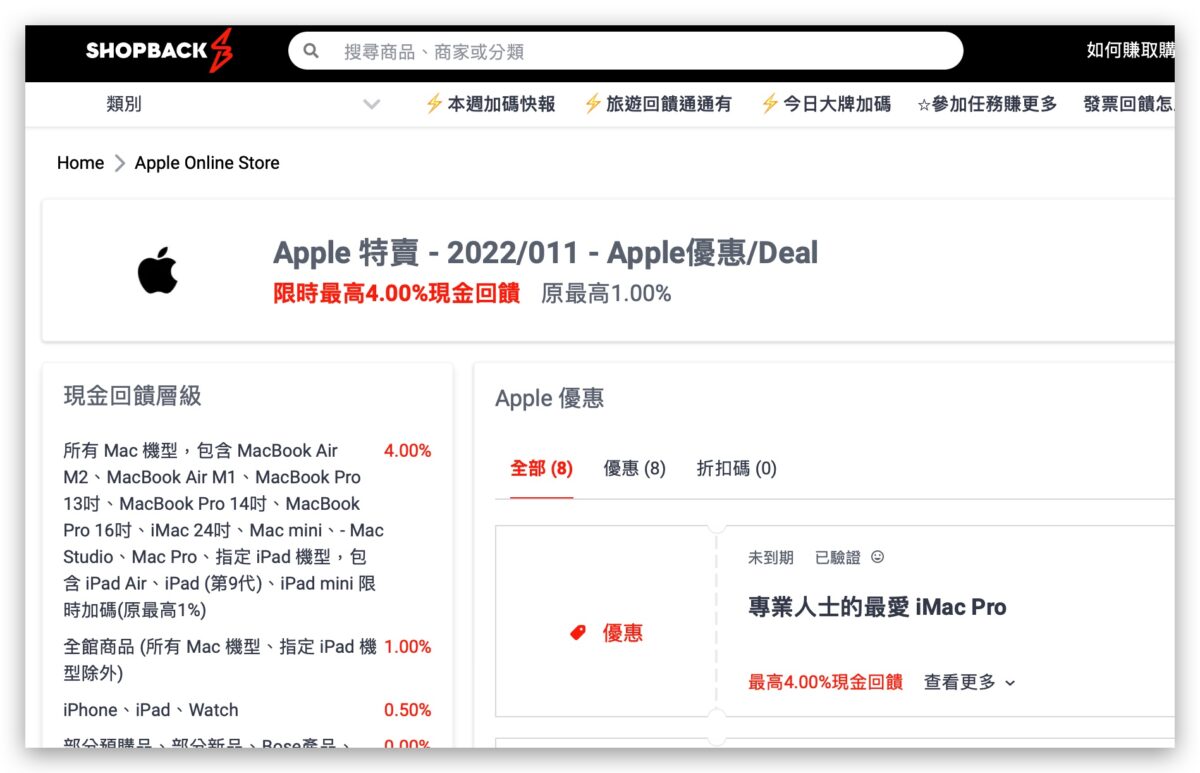Click 已驗證 status text

click(x=838, y=557)
